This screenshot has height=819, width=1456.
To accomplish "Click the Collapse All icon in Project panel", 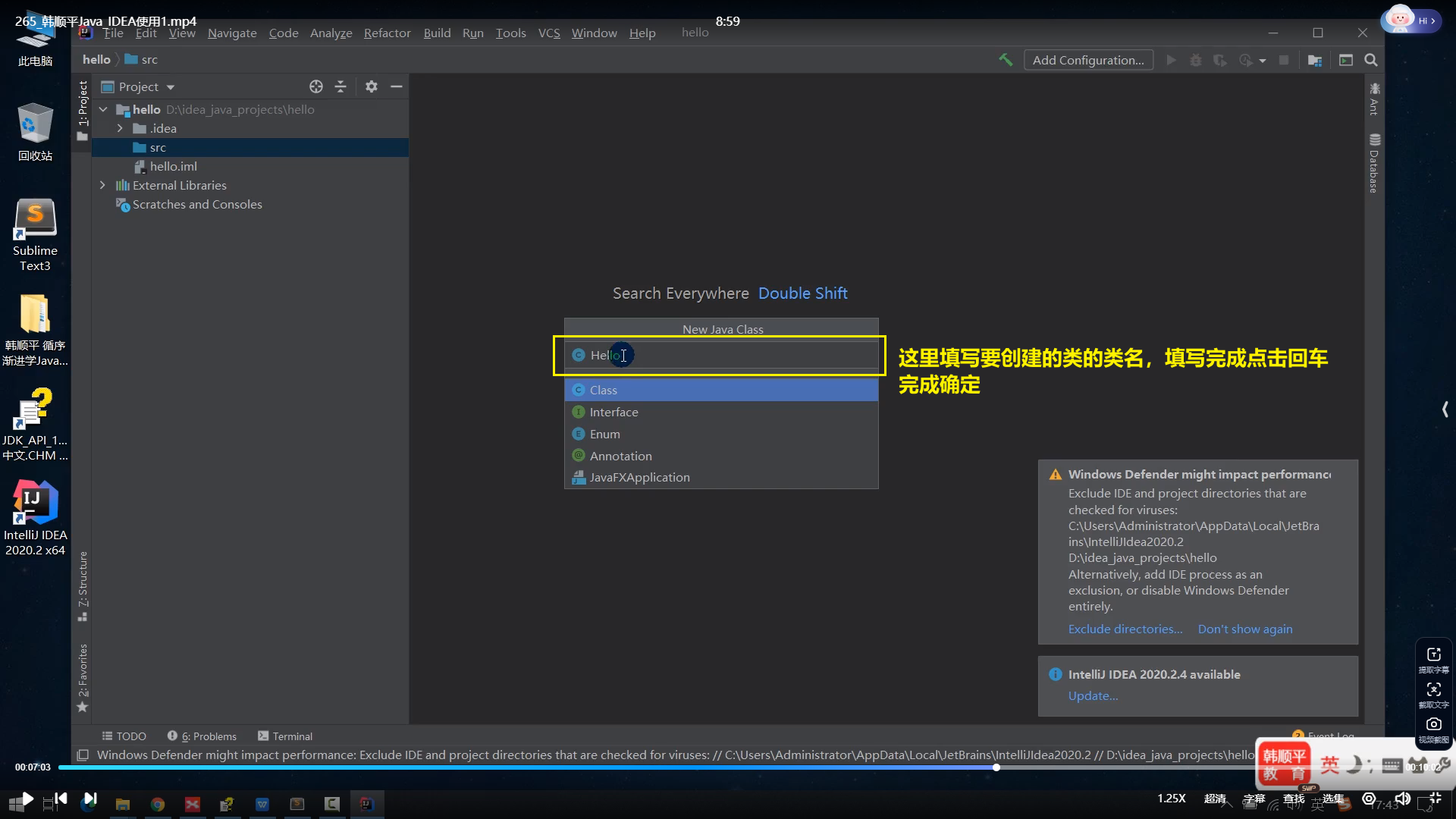I will (x=340, y=86).
